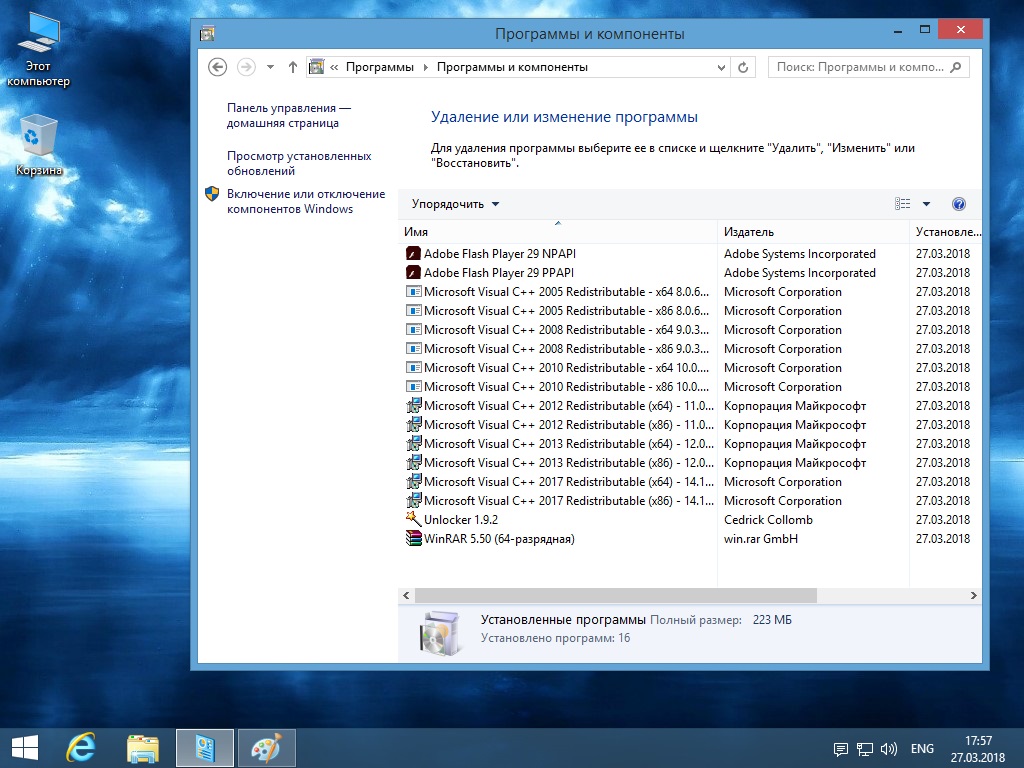Click publisher win.rar GmbH cell
This screenshot has width=1024, height=768.
pyautogui.click(x=761, y=538)
